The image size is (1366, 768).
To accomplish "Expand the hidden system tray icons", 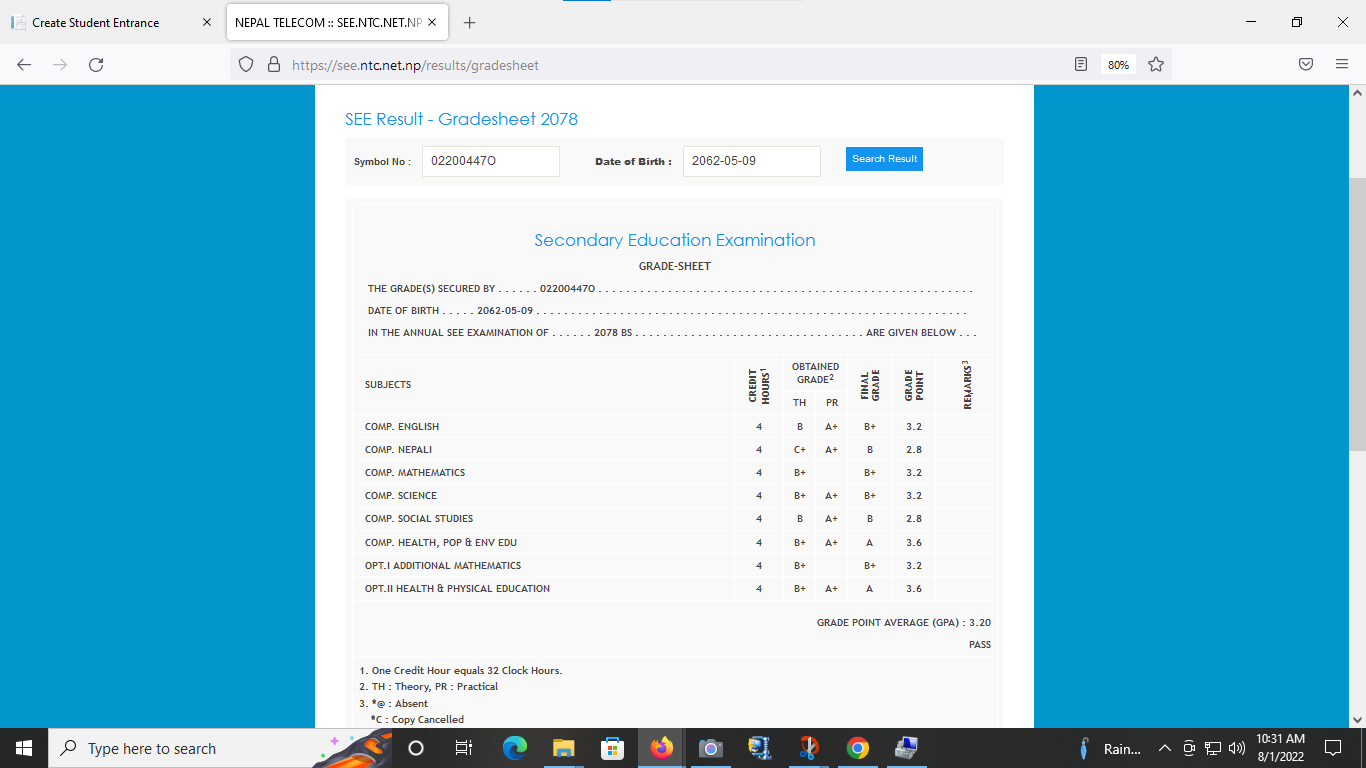I will tap(1164, 748).
